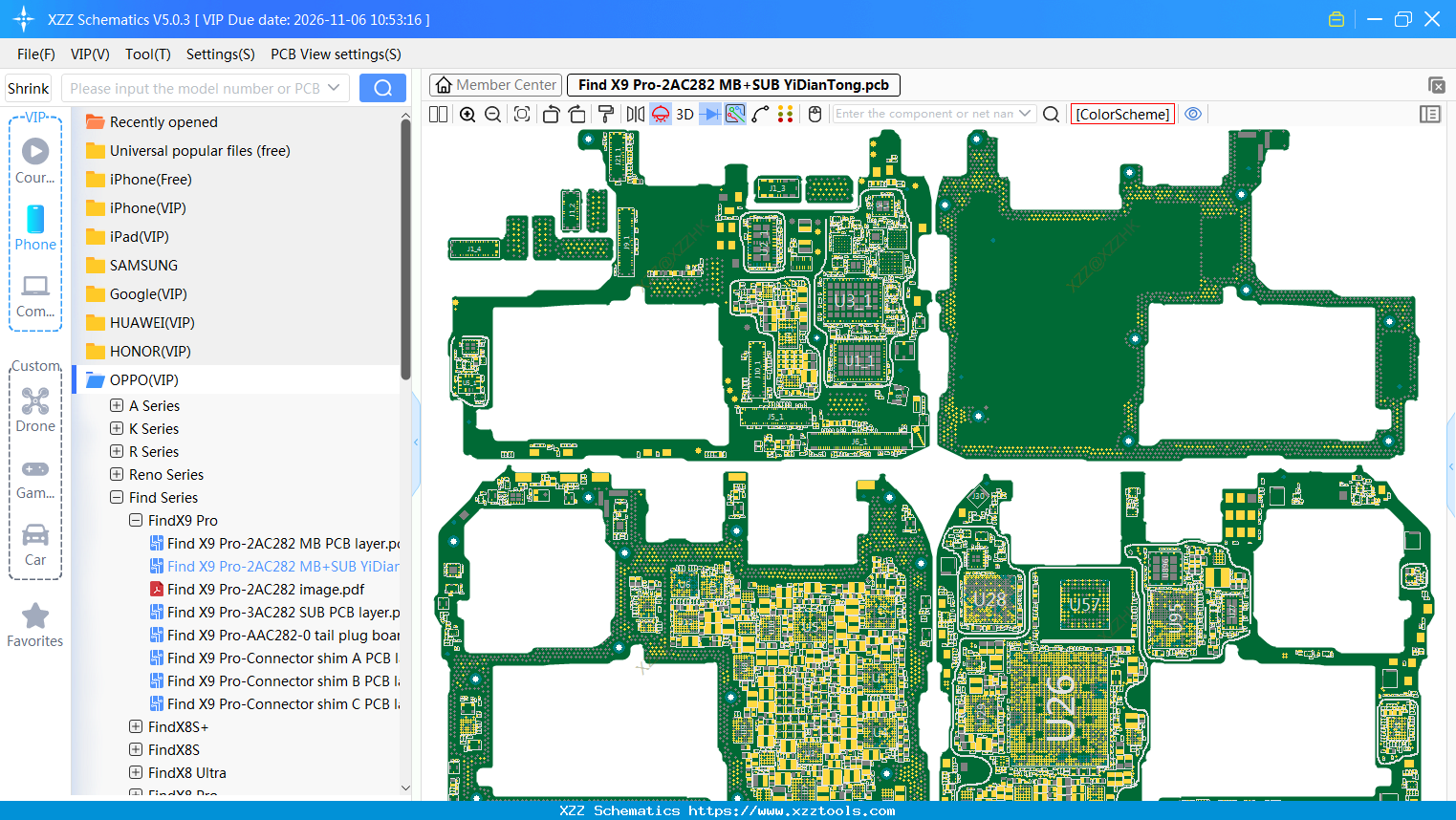Open the PCB View settings menu
The image size is (1456, 820).
(336, 54)
